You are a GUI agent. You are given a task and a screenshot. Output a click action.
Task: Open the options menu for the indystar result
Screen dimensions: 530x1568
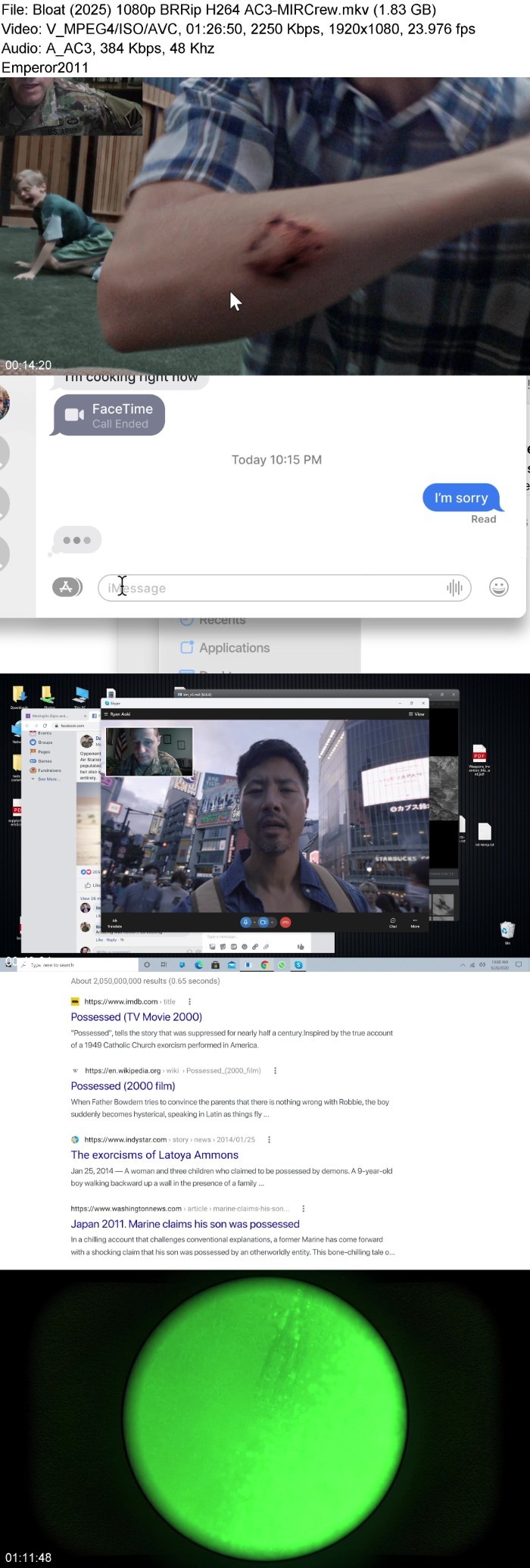[x=269, y=1139]
